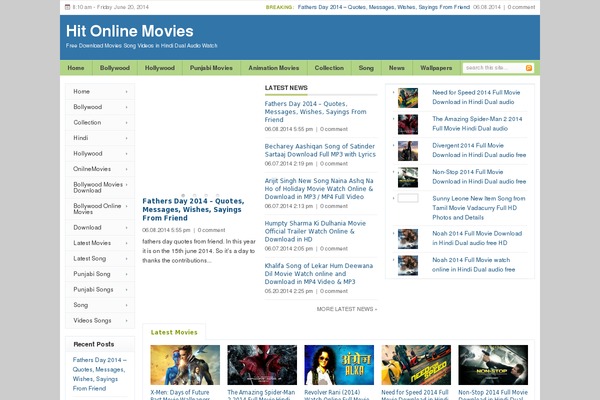Click the calendar icon beside the date
600x400 pixels.
pos(67,7)
